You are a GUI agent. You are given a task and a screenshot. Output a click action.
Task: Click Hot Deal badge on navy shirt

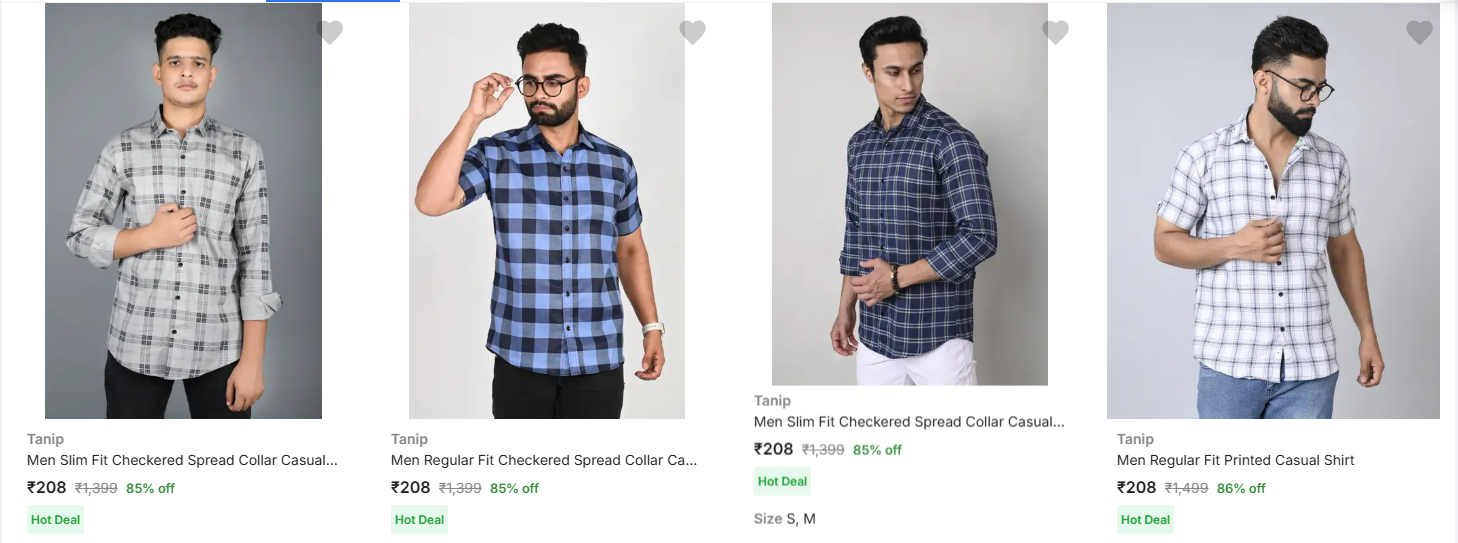782,482
